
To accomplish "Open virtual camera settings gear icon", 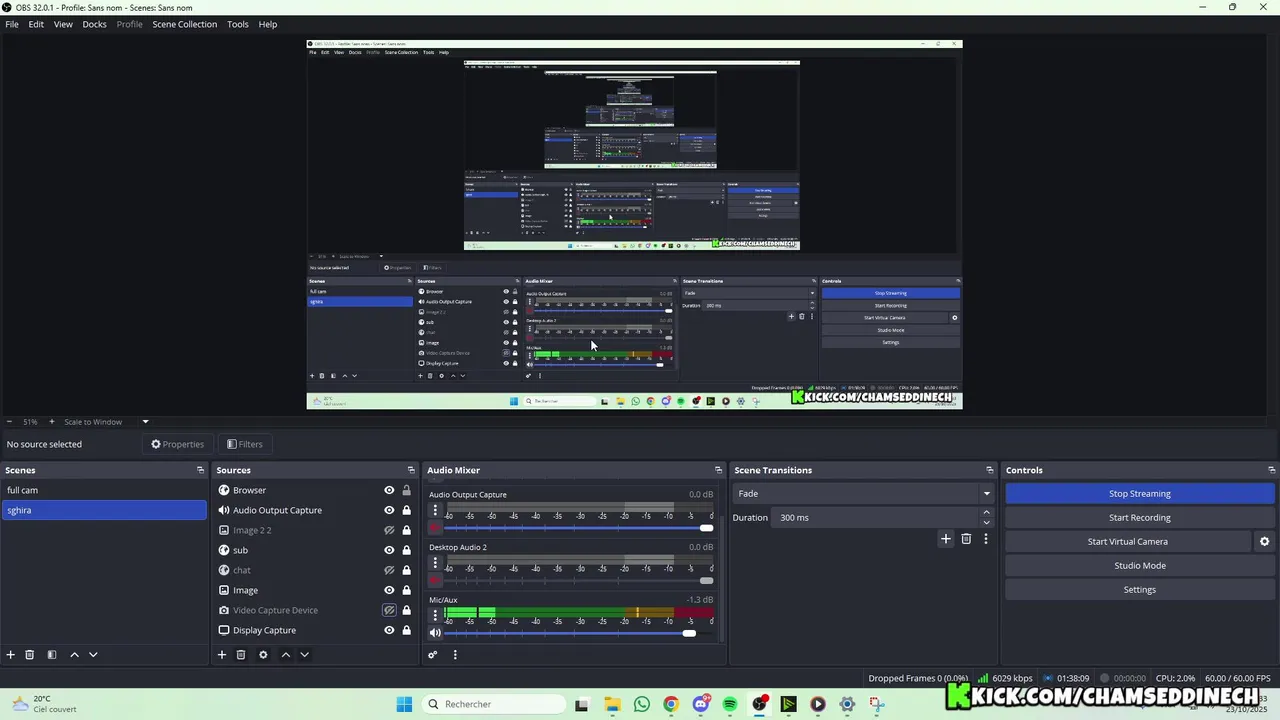I will 1264,541.
